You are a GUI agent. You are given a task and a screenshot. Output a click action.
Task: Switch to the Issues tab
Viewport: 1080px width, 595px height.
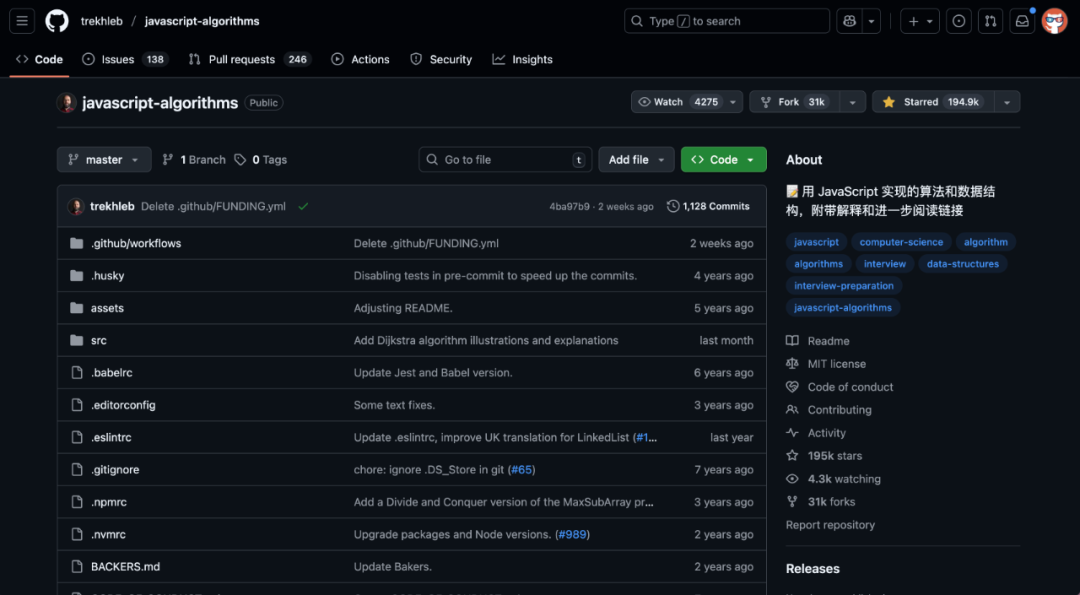click(125, 60)
